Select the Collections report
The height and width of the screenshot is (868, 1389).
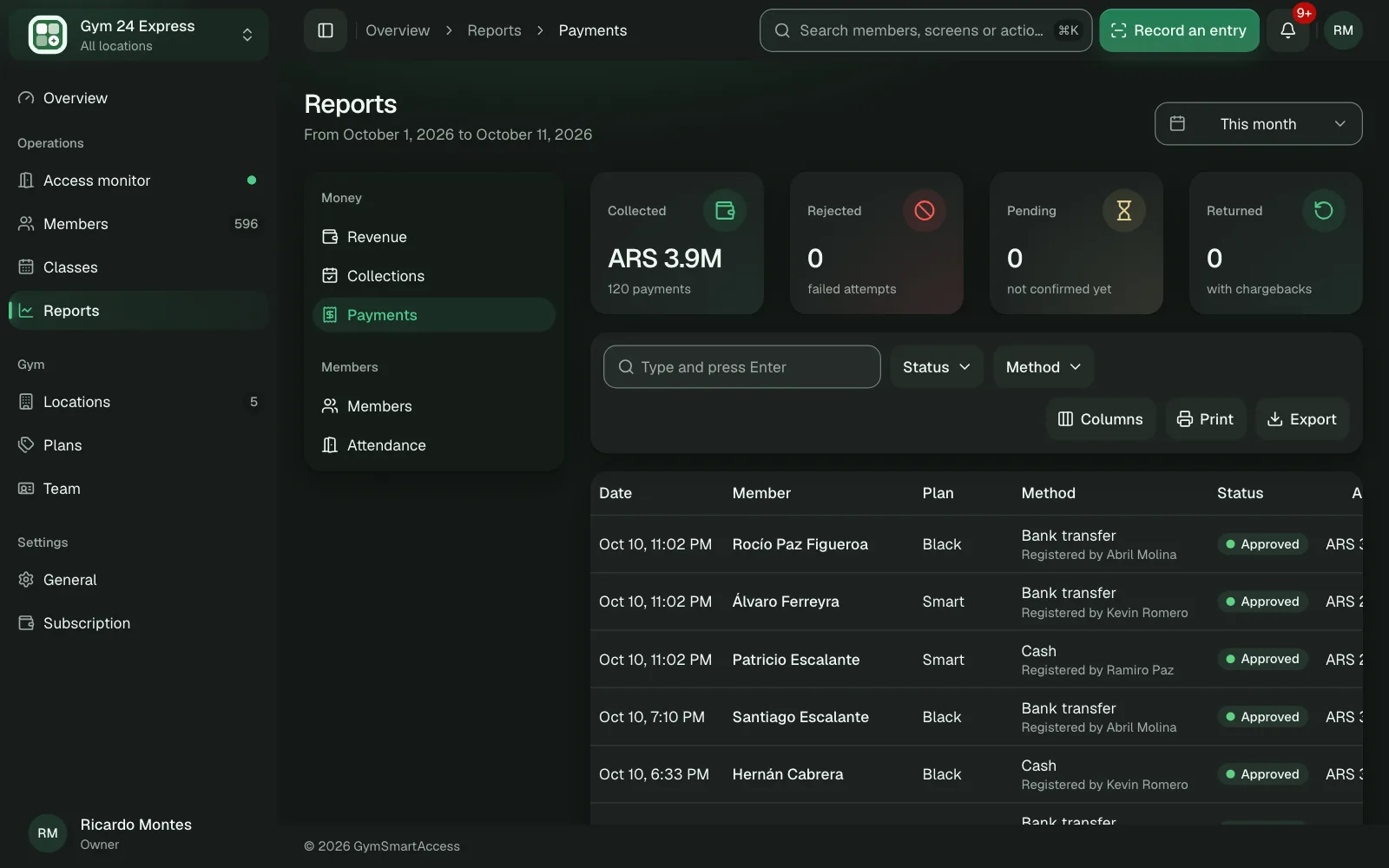pyautogui.click(x=434, y=276)
